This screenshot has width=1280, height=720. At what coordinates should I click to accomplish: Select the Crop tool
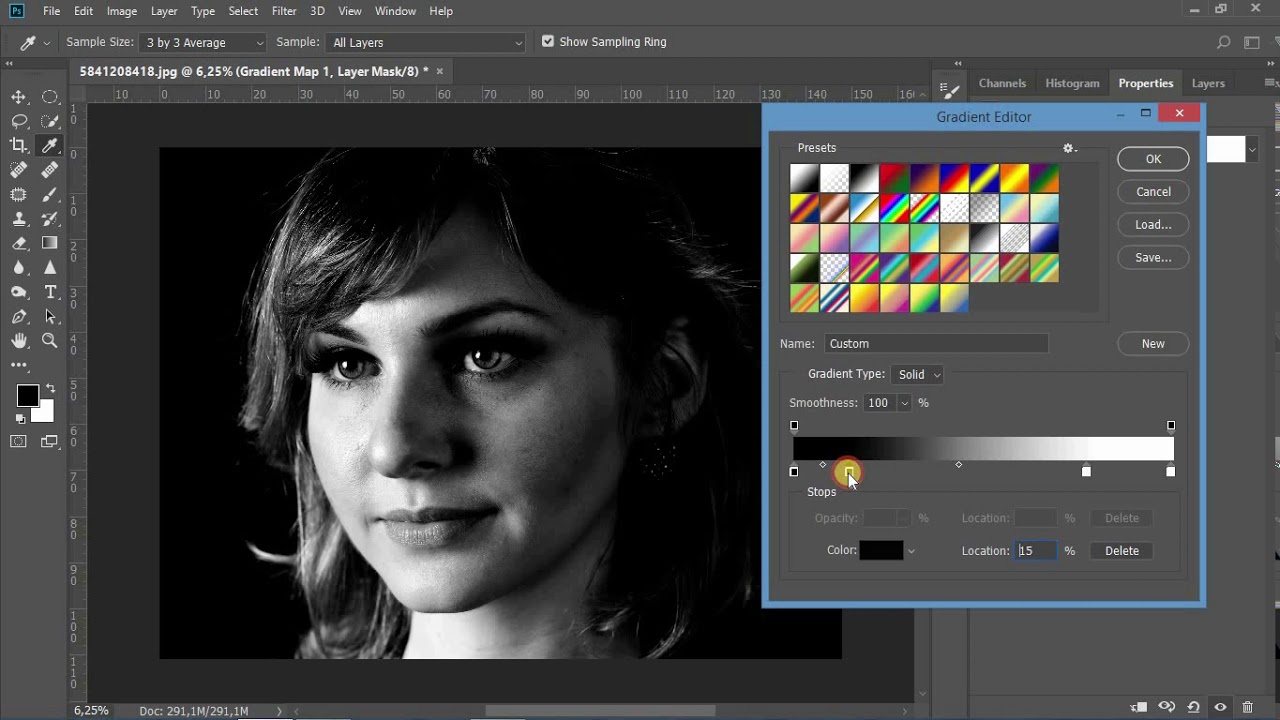[x=19, y=146]
